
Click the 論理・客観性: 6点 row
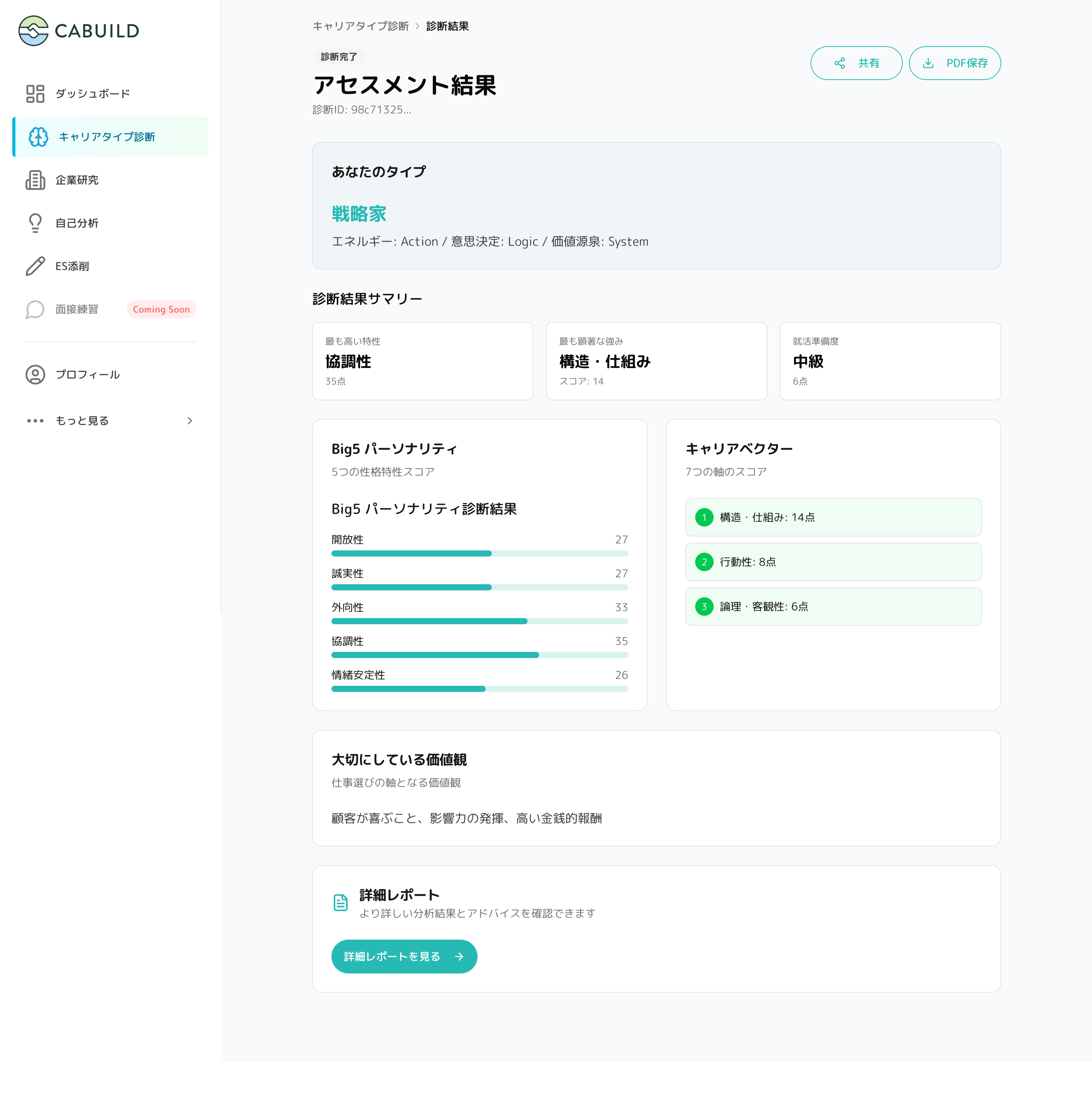click(834, 607)
